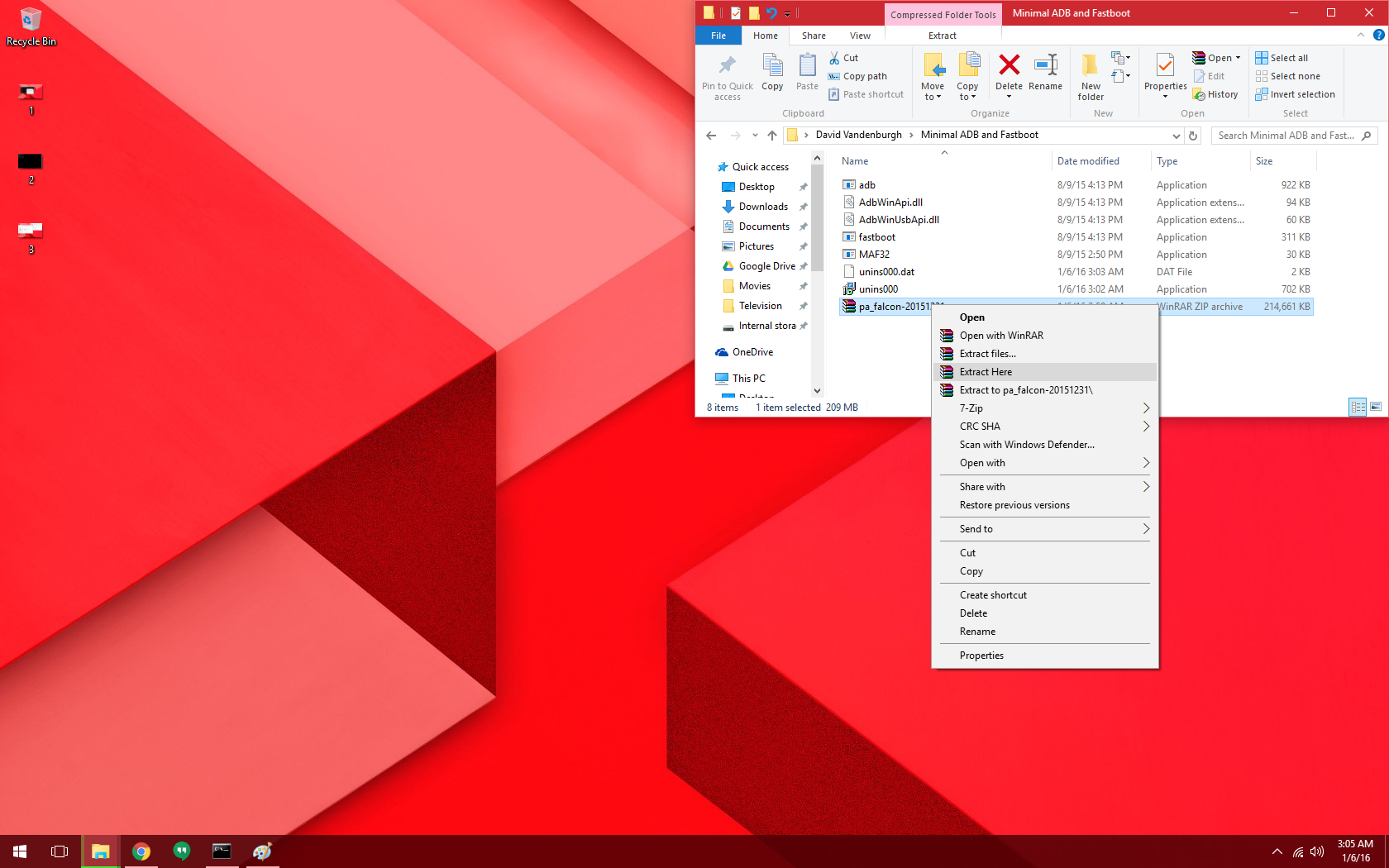Switch to the details view layout icon
The width and height of the screenshot is (1389, 868).
point(1358,407)
